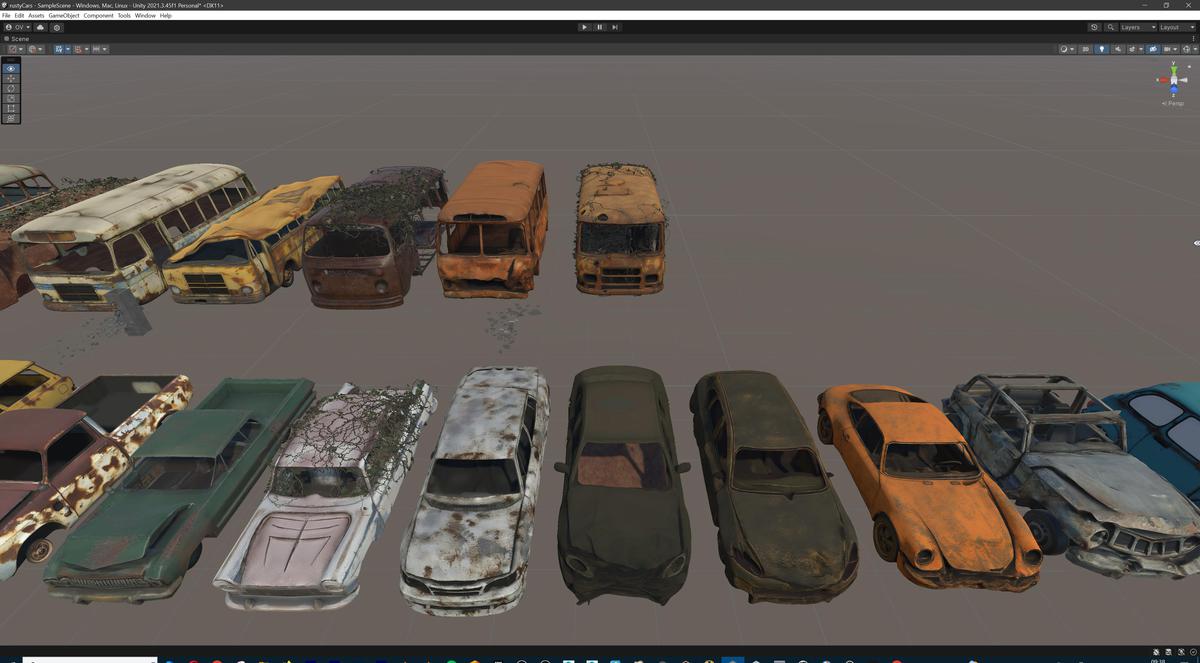Select the Rotate tool

coord(10,90)
